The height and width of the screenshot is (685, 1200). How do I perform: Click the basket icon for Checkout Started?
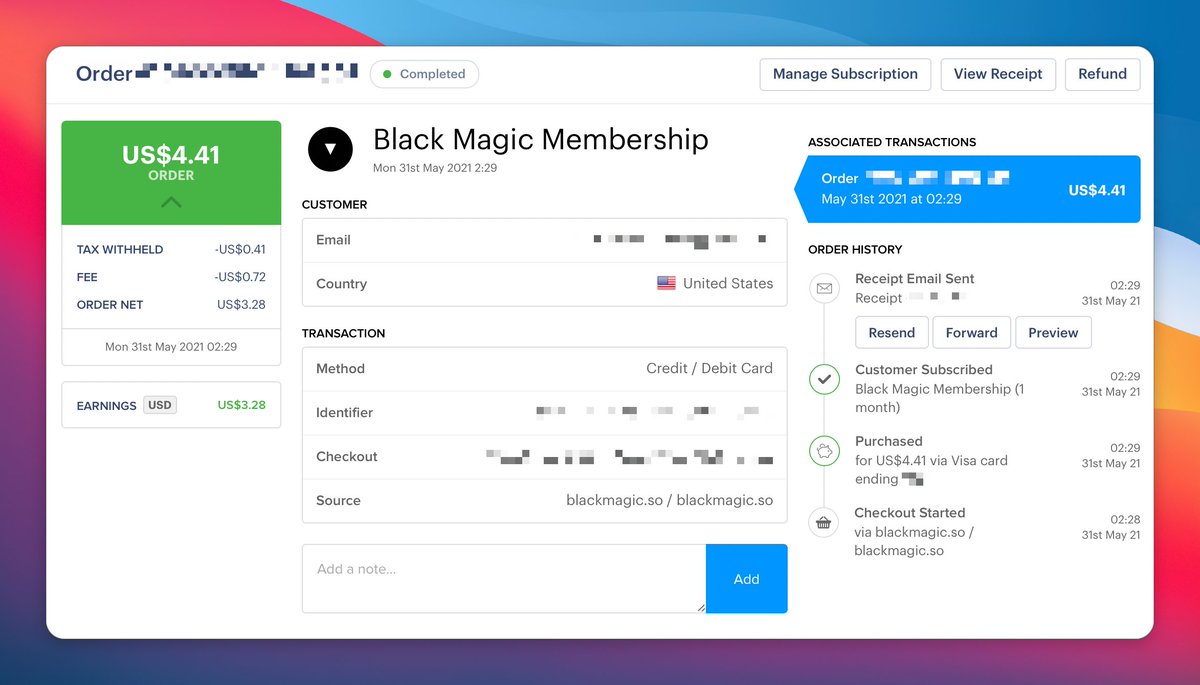tap(824, 522)
